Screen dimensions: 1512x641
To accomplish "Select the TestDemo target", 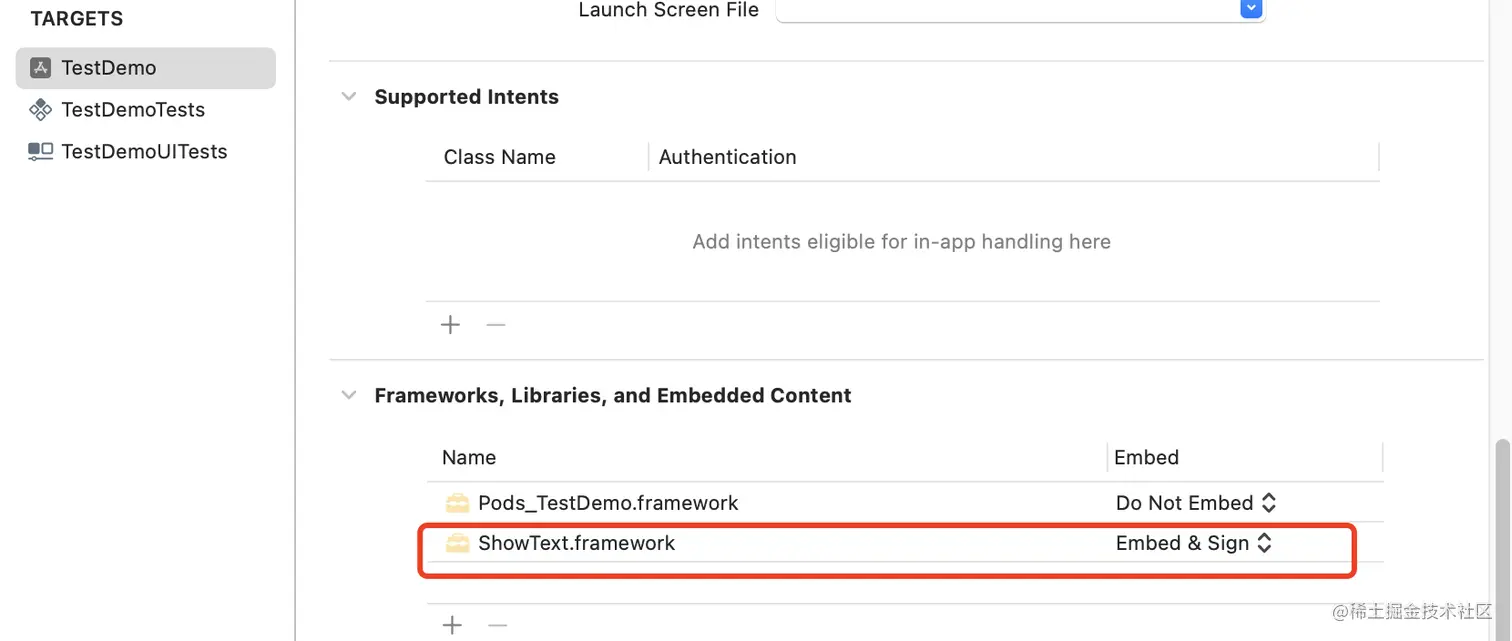I will coord(146,68).
